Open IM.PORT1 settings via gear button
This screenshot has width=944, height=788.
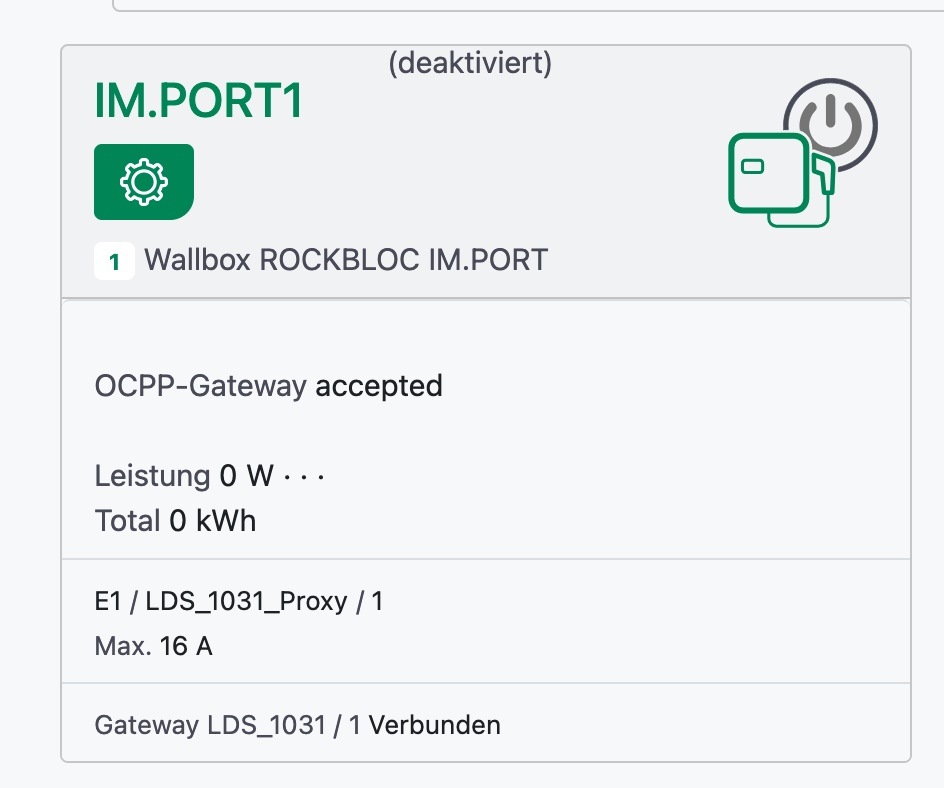tap(143, 181)
